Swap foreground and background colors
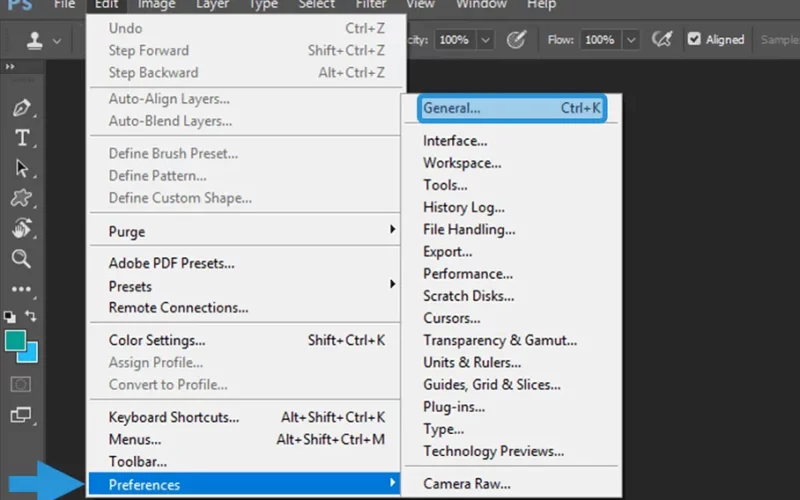800x500 pixels. point(31,316)
